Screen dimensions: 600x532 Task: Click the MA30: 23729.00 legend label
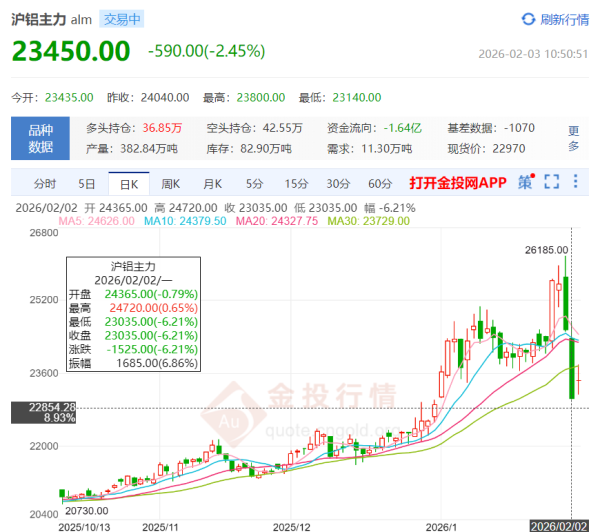pos(368,221)
